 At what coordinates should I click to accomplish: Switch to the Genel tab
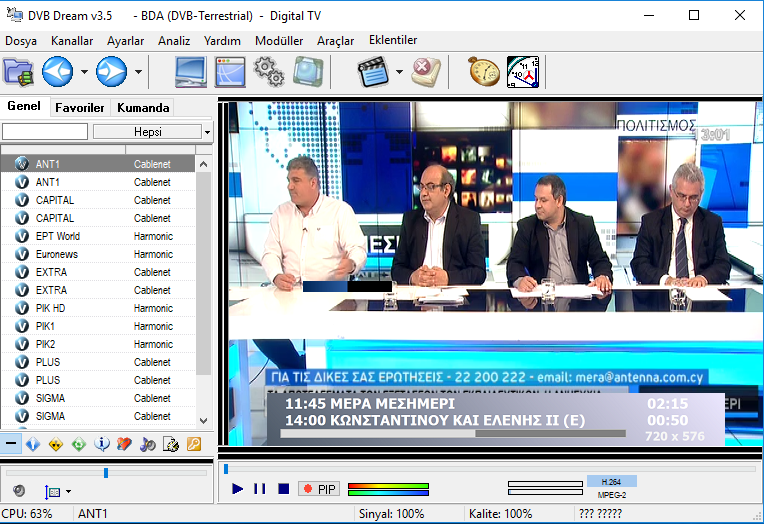click(24, 106)
